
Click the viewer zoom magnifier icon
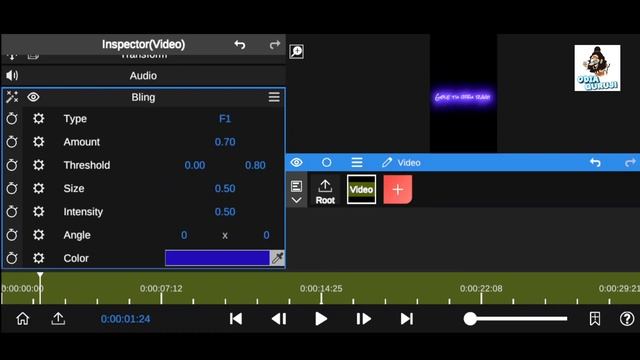(x=296, y=51)
